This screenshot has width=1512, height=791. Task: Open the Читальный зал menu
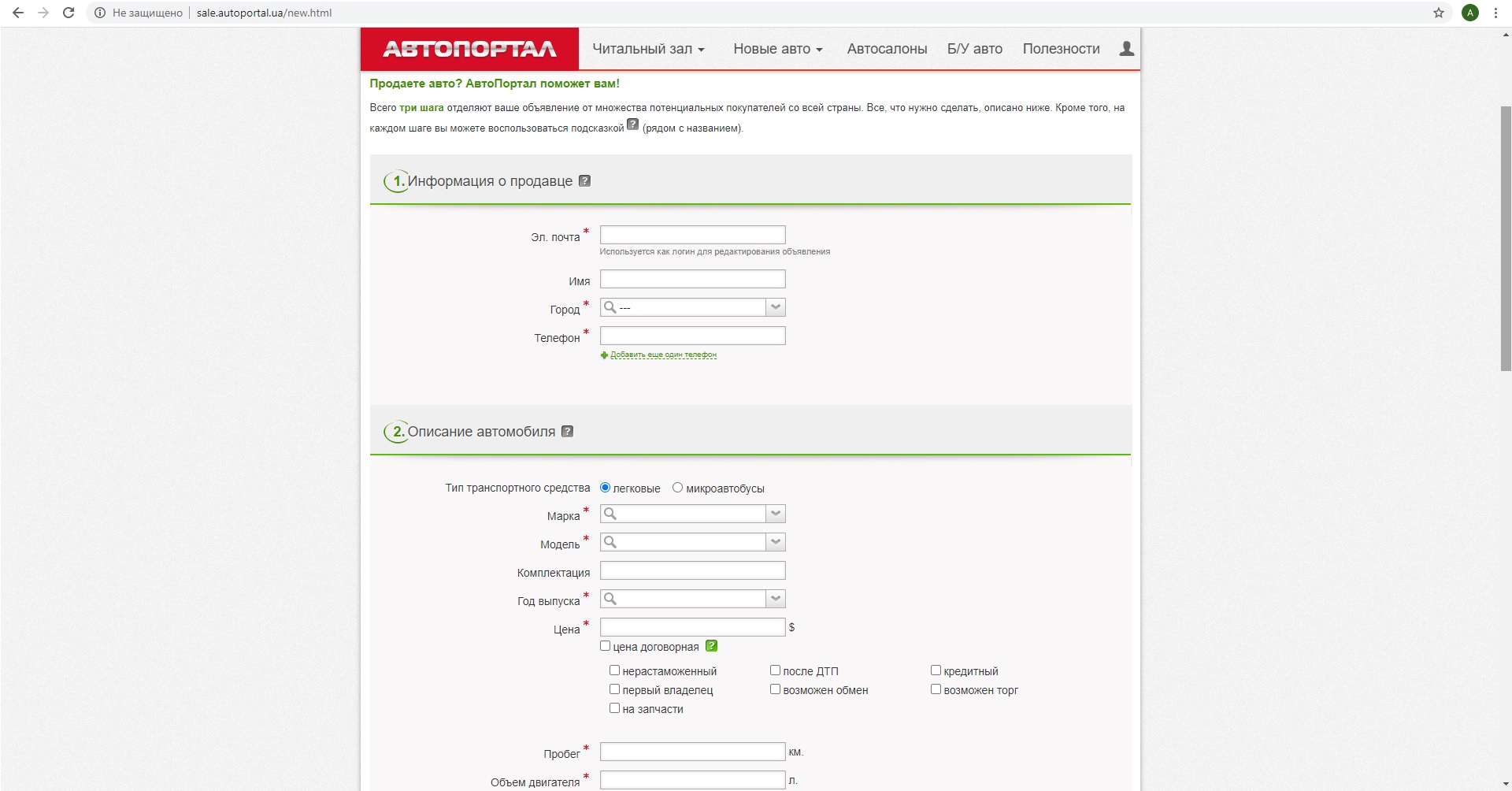click(647, 49)
